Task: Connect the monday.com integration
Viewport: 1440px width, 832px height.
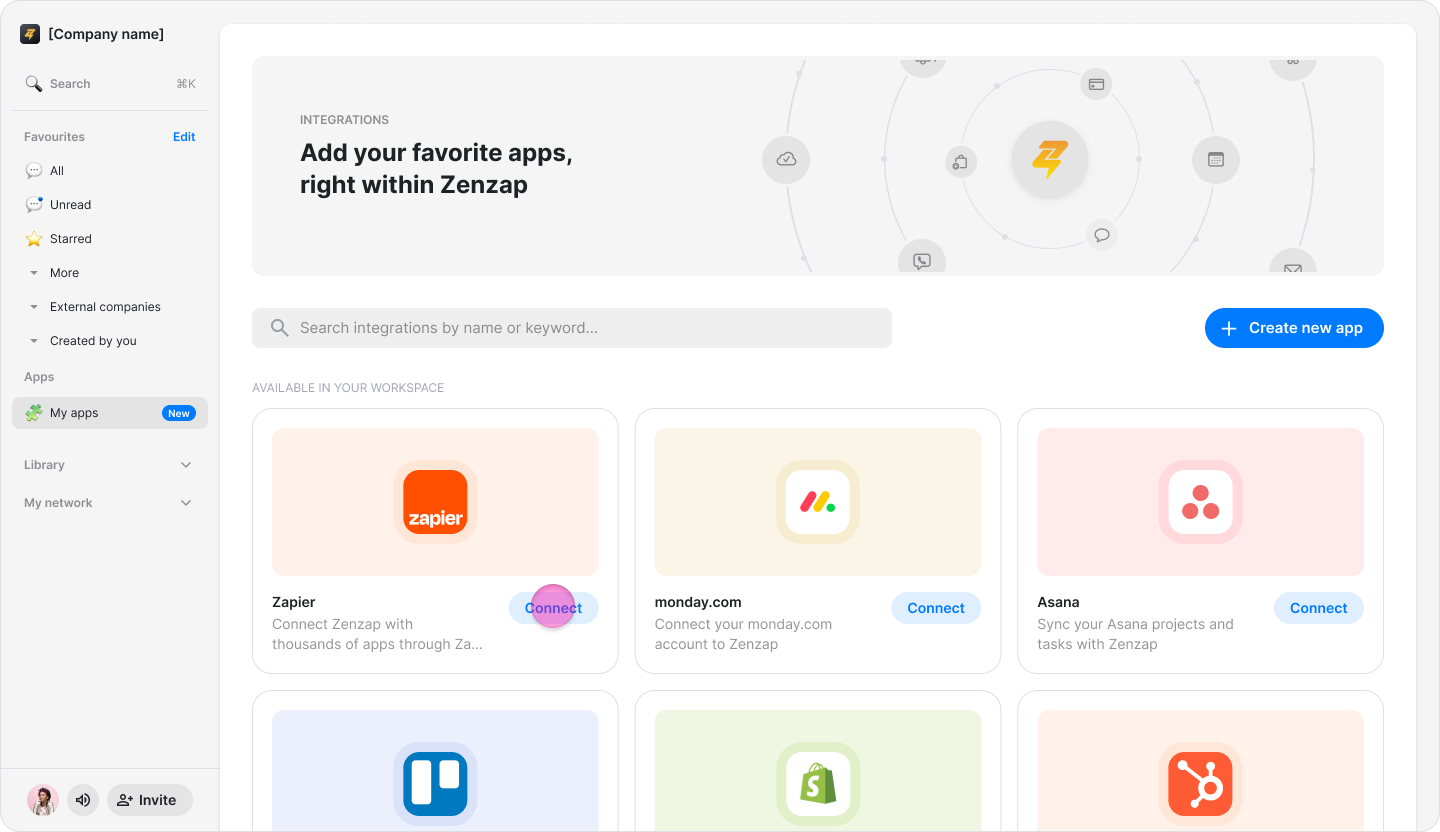Action: (936, 608)
